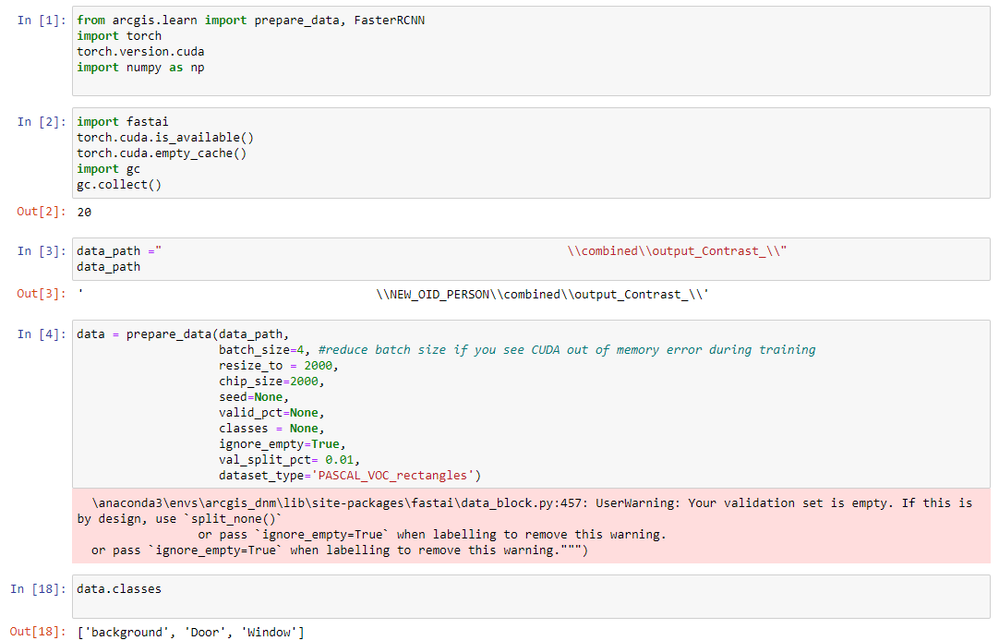Click the output value 20
The height and width of the screenshot is (643, 999).
(84, 212)
